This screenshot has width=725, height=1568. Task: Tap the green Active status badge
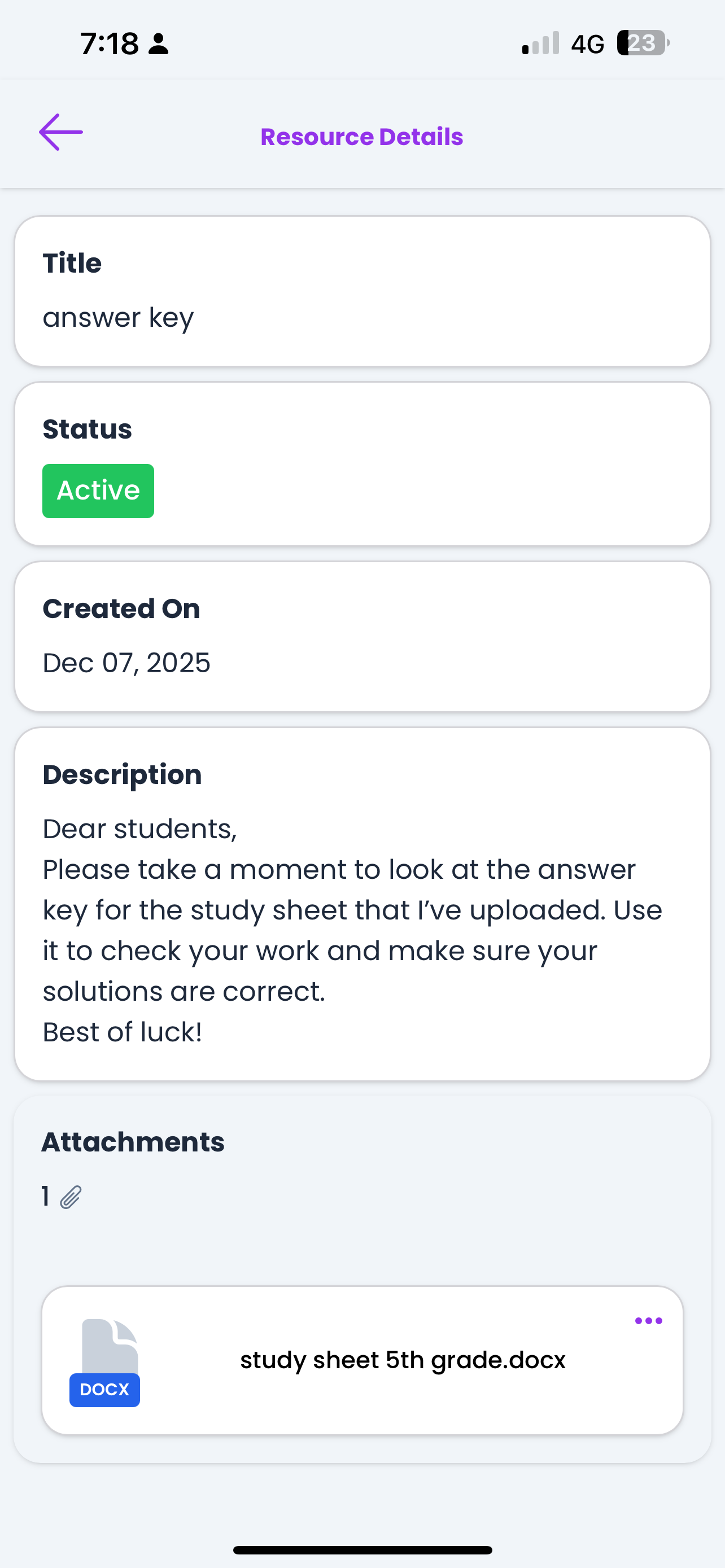click(98, 490)
